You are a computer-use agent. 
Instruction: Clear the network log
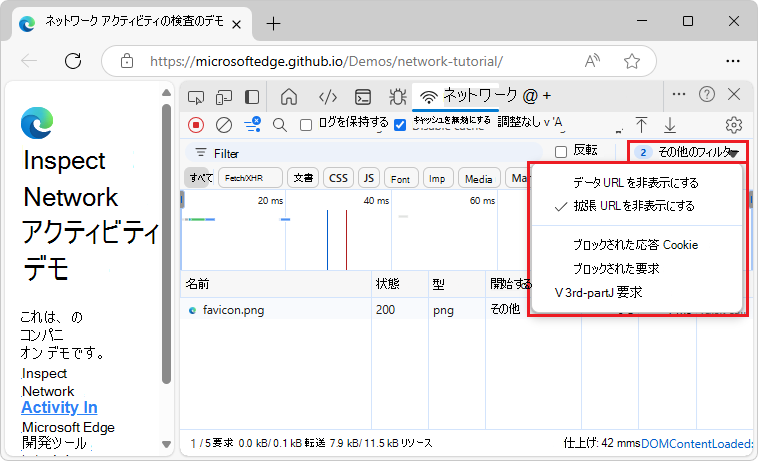point(224,125)
